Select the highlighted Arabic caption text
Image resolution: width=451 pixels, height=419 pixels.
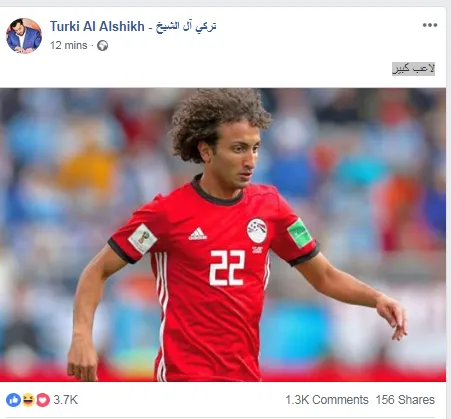[413, 69]
